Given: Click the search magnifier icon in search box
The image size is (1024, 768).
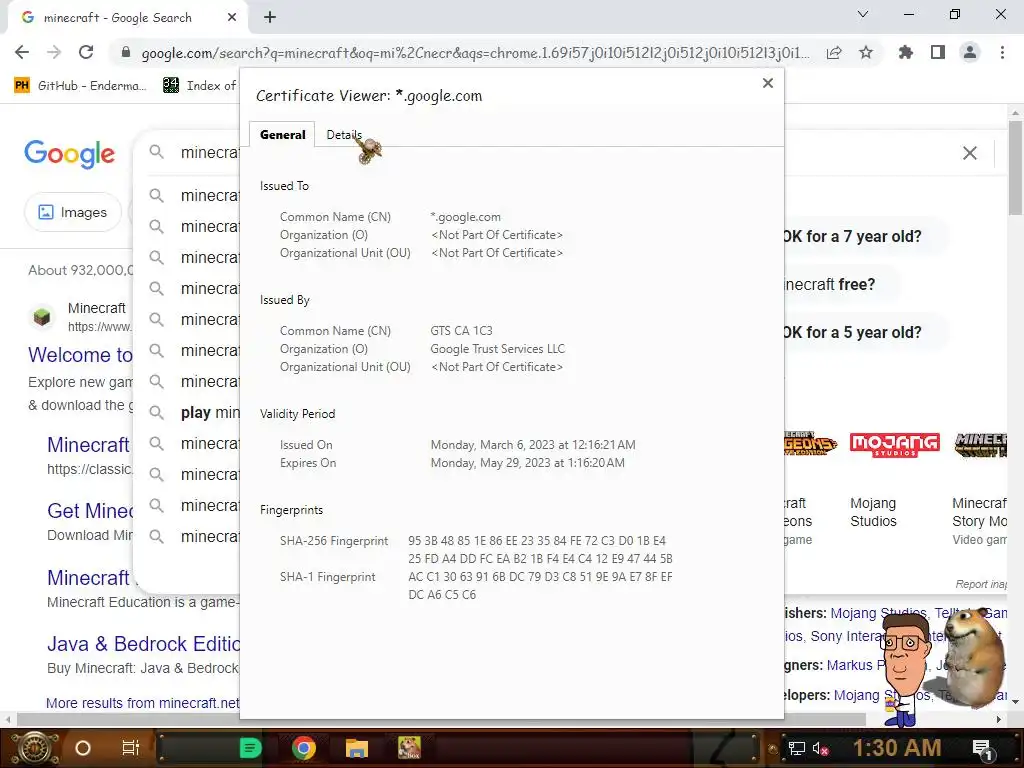Looking at the screenshot, I should pyautogui.click(x=156, y=152).
